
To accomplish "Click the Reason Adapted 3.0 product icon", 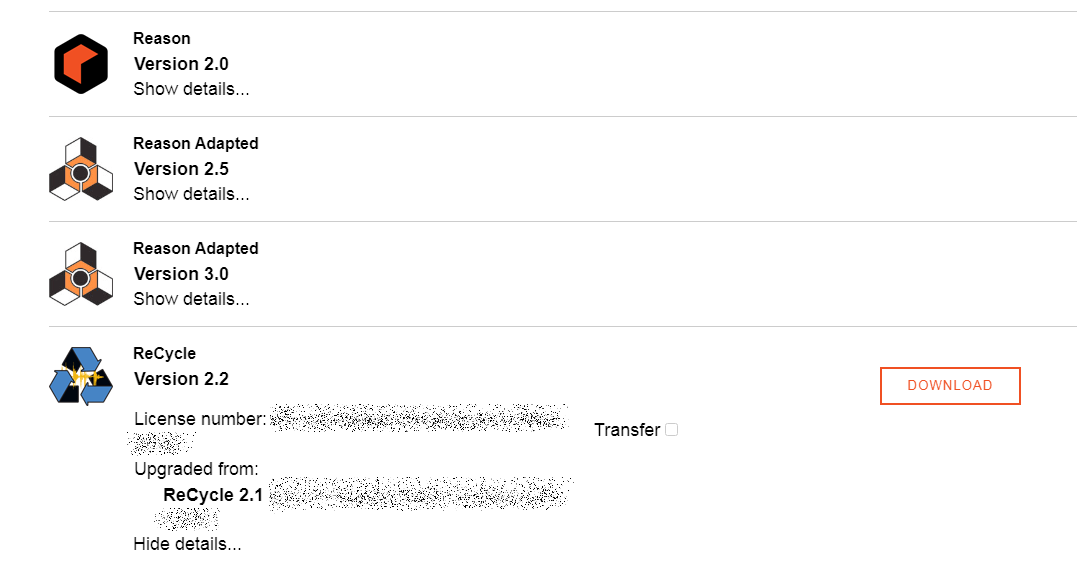I will pos(81,274).
